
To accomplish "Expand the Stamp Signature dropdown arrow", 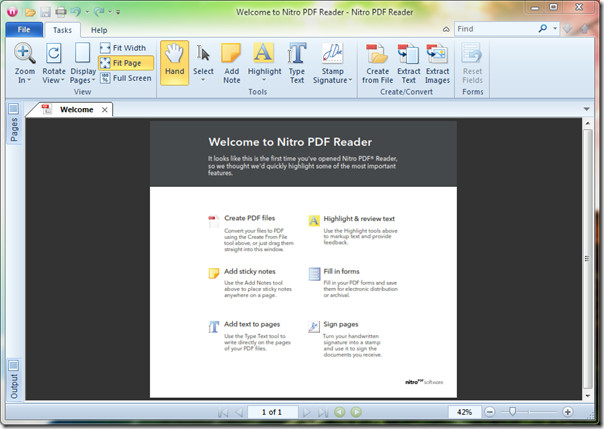I will pos(350,80).
